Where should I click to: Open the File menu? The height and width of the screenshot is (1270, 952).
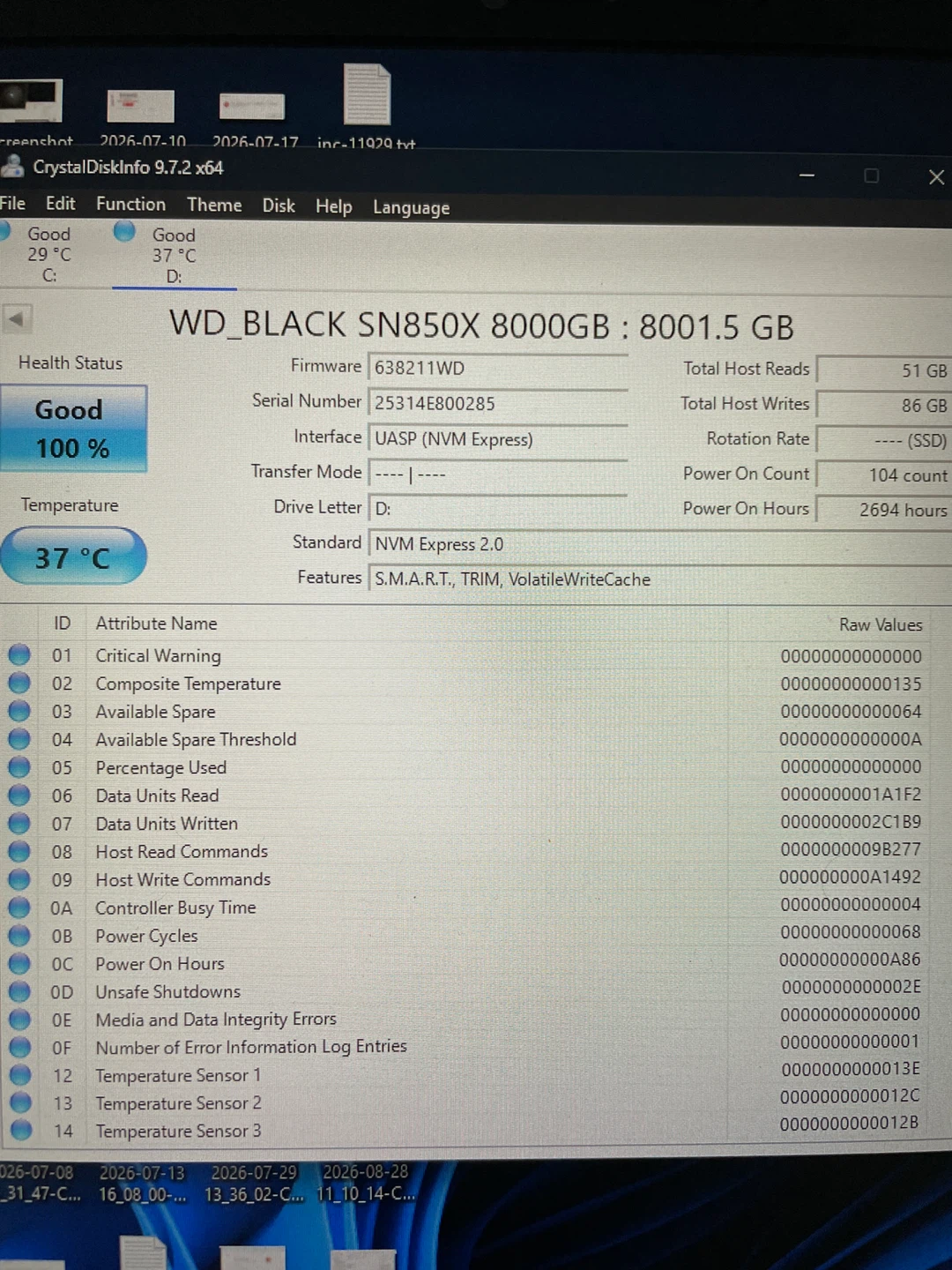tap(12, 203)
